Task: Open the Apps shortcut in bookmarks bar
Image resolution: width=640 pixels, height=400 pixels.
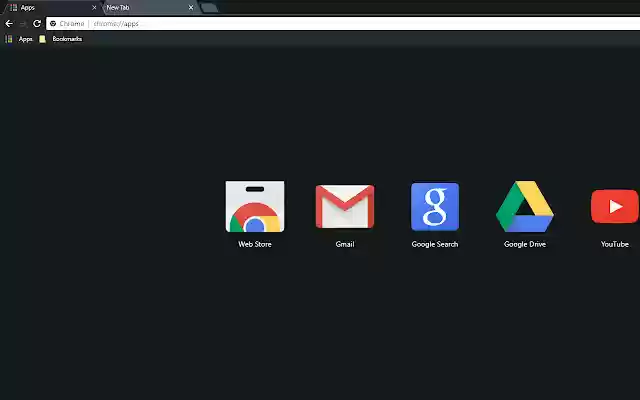Action: point(19,39)
